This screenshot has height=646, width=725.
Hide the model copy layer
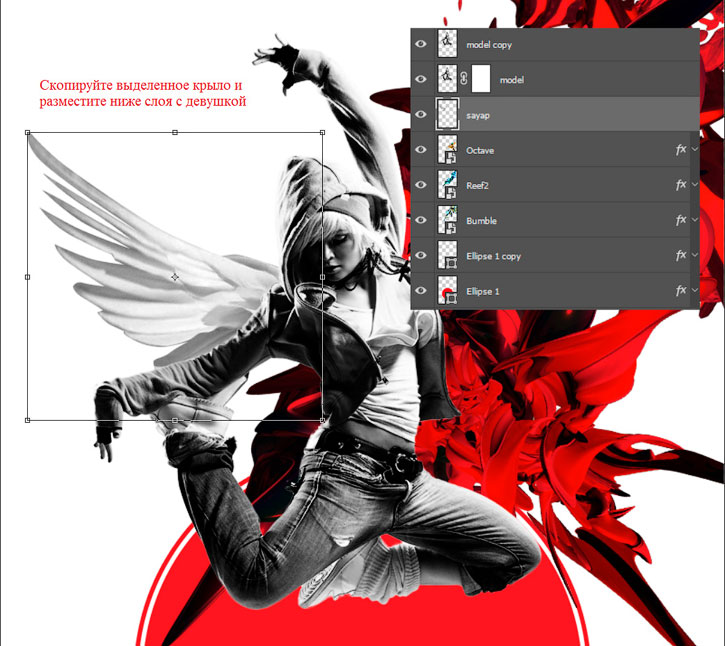pos(420,44)
